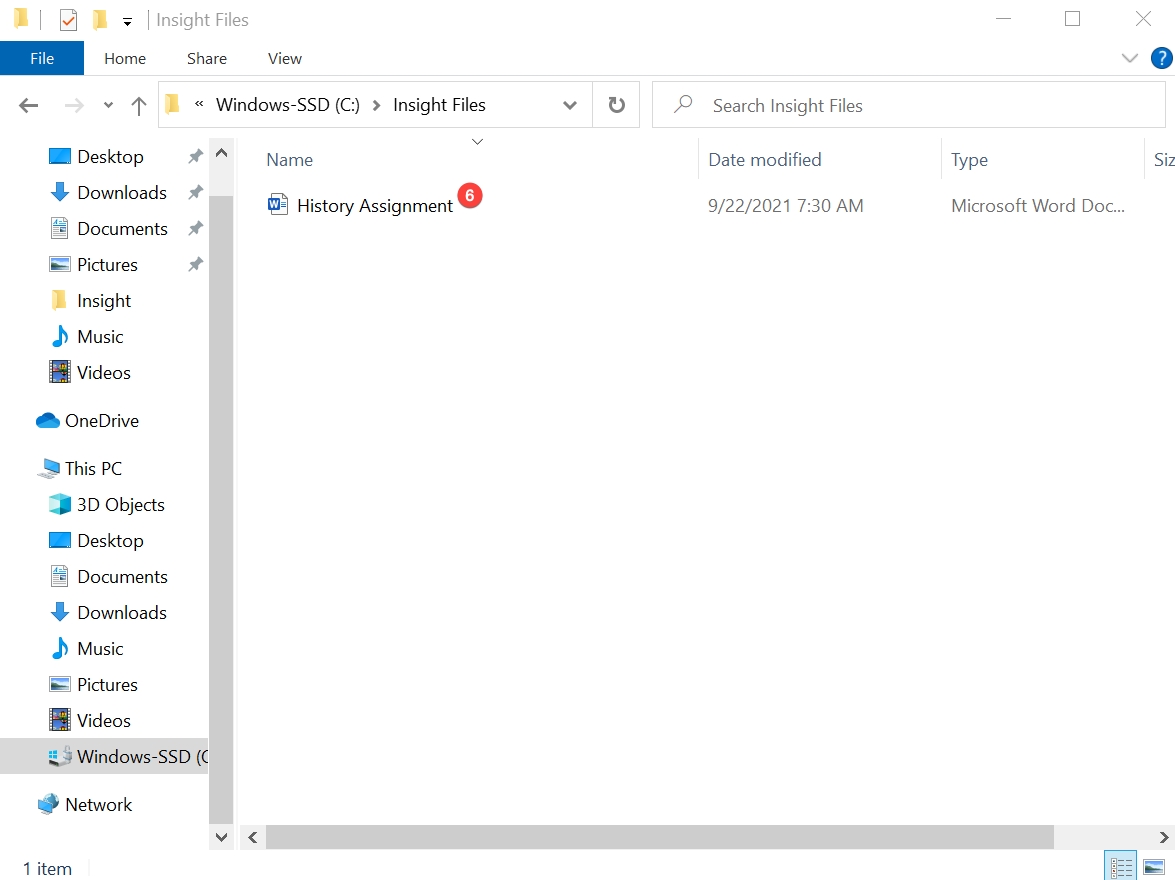Click the blue Help question mark icon
This screenshot has height=880, width=1175.
(x=1160, y=58)
